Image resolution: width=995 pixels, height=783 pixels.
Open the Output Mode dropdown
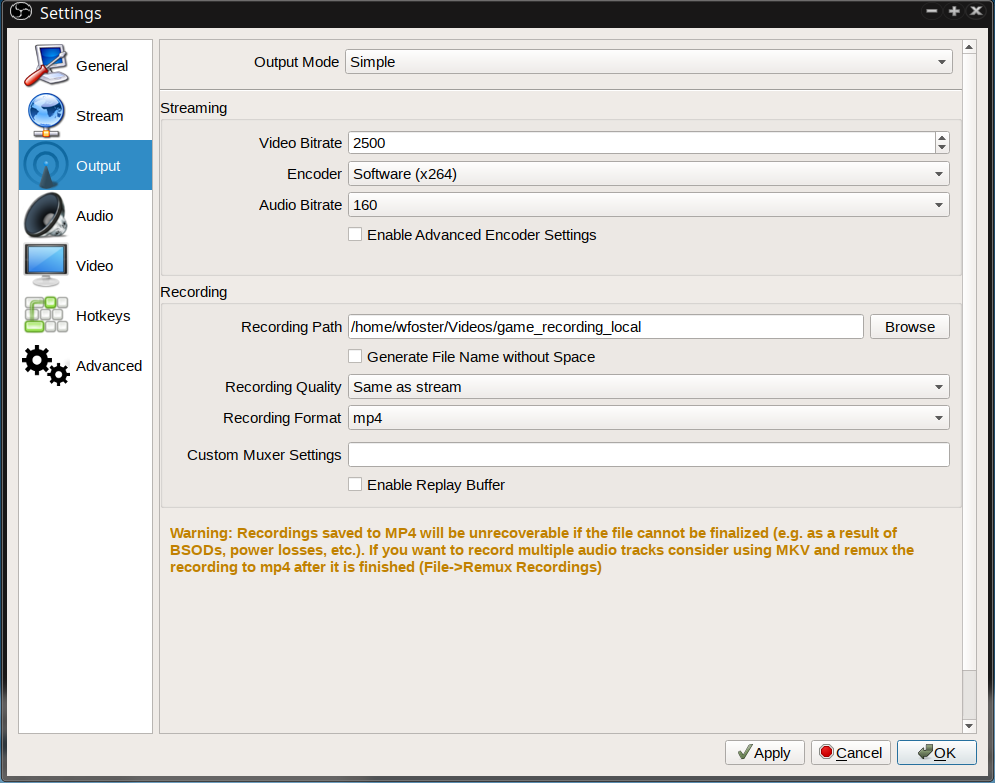648,62
